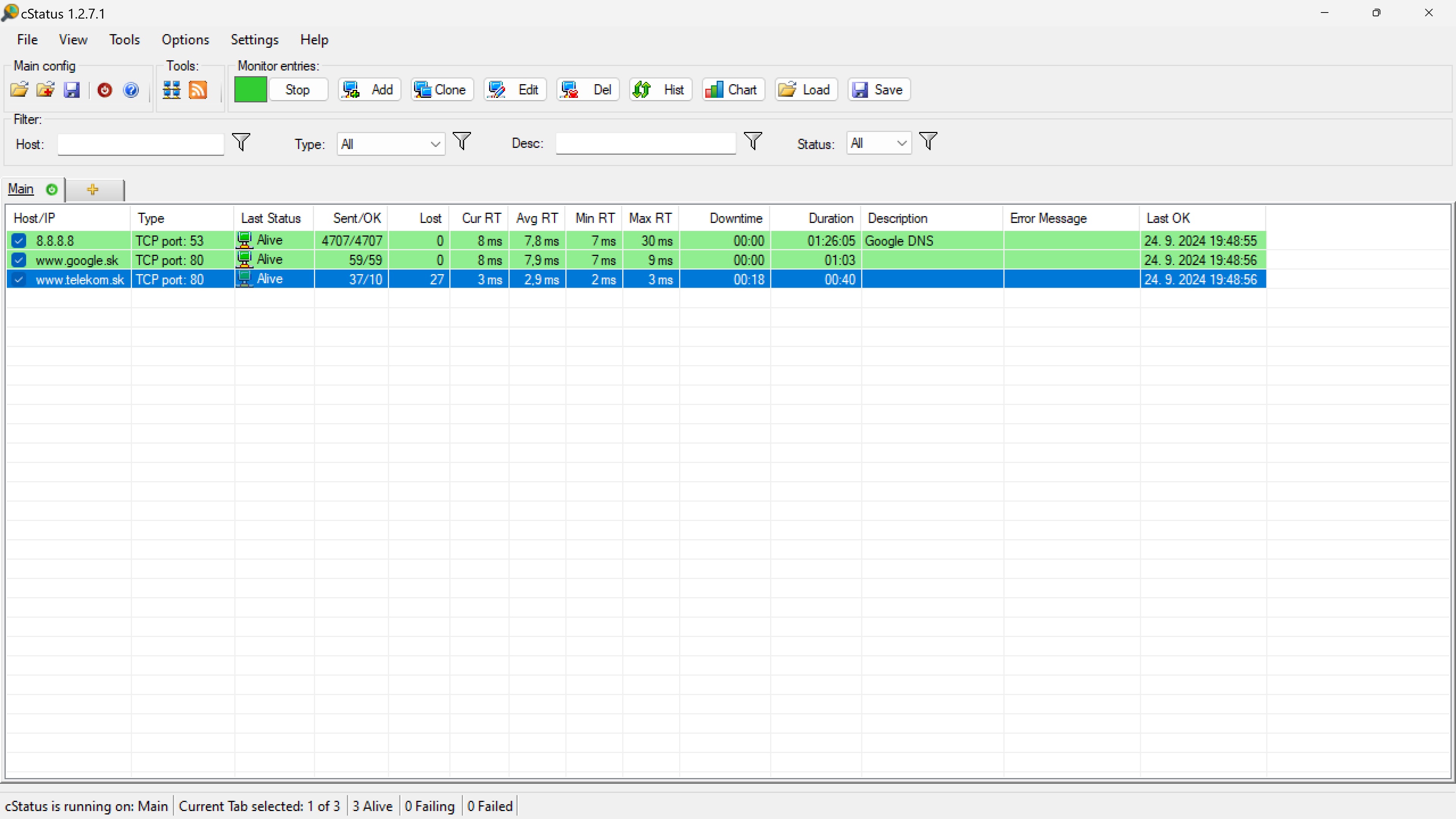Image resolution: width=1456 pixels, height=819 pixels.
Task: Open the Settings menu
Action: pos(254,39)
